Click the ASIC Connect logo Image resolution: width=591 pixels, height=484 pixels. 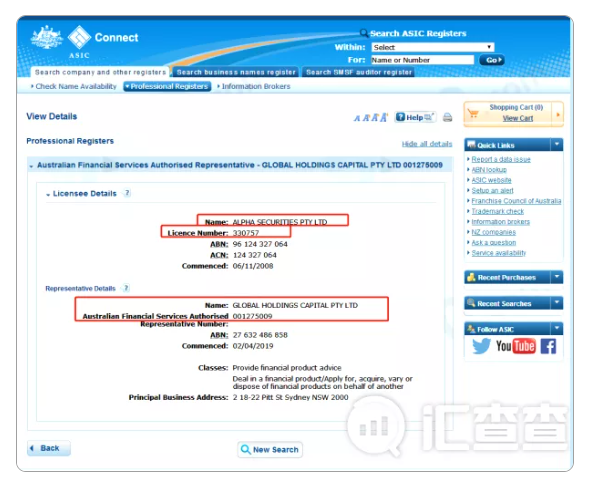103,41
